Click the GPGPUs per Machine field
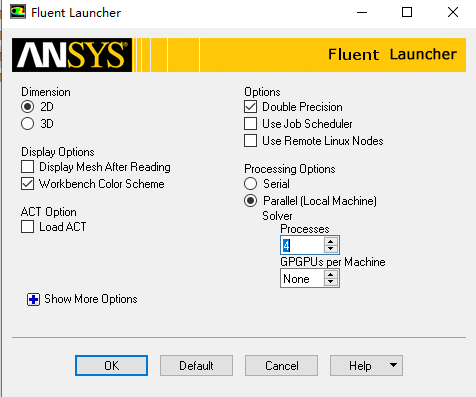Image resolution: width=476 pixels, height=397 pixels. point(302,279)
